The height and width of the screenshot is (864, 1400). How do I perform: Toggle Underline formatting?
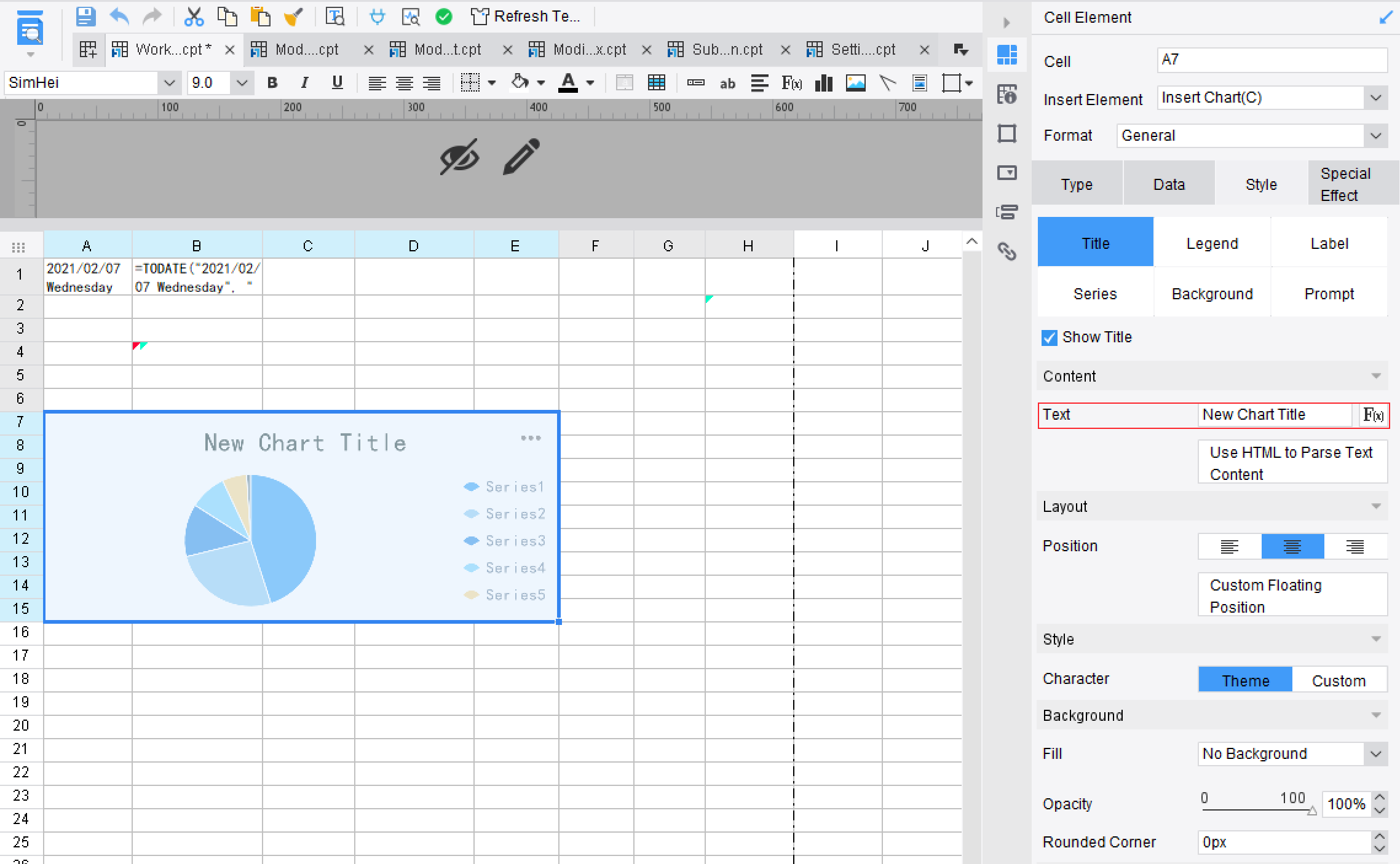pyautogui.click(x=337, y=82)
